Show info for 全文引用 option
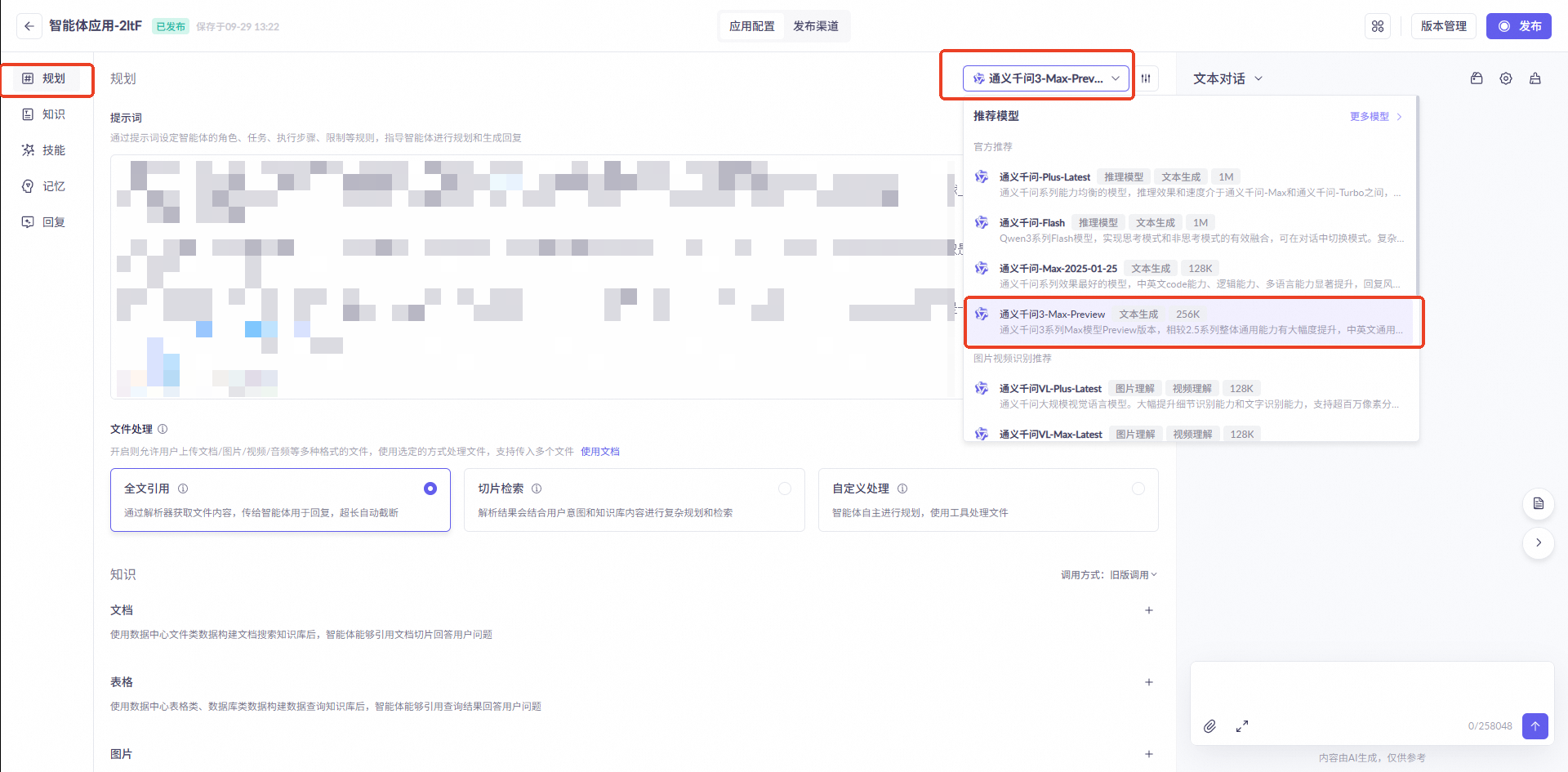This screenshot has height=772, width=1568. coord(183,489)
